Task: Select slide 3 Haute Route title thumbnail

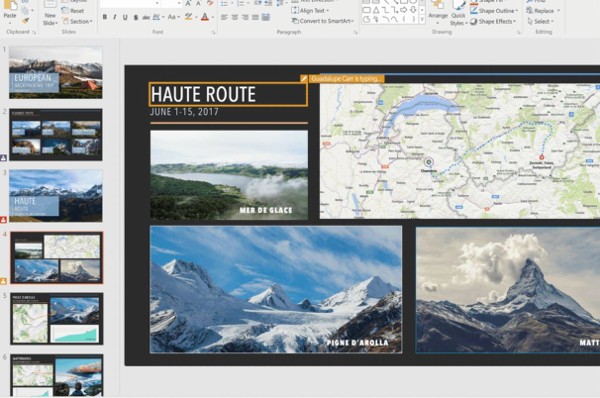Action: point(56,196)
